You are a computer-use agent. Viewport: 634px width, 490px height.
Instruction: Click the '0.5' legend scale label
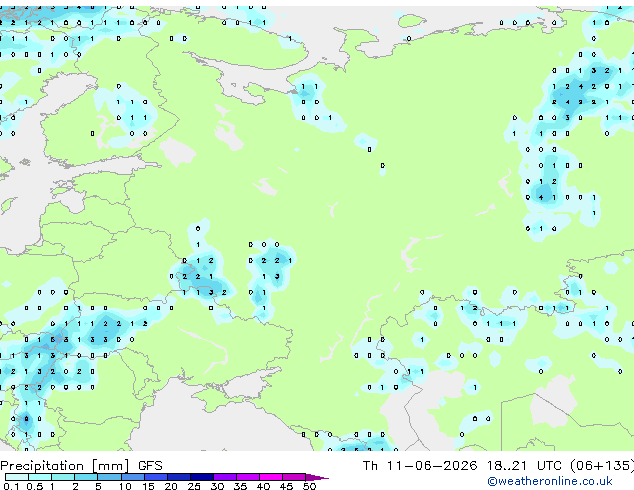click(x=35, y=486)
